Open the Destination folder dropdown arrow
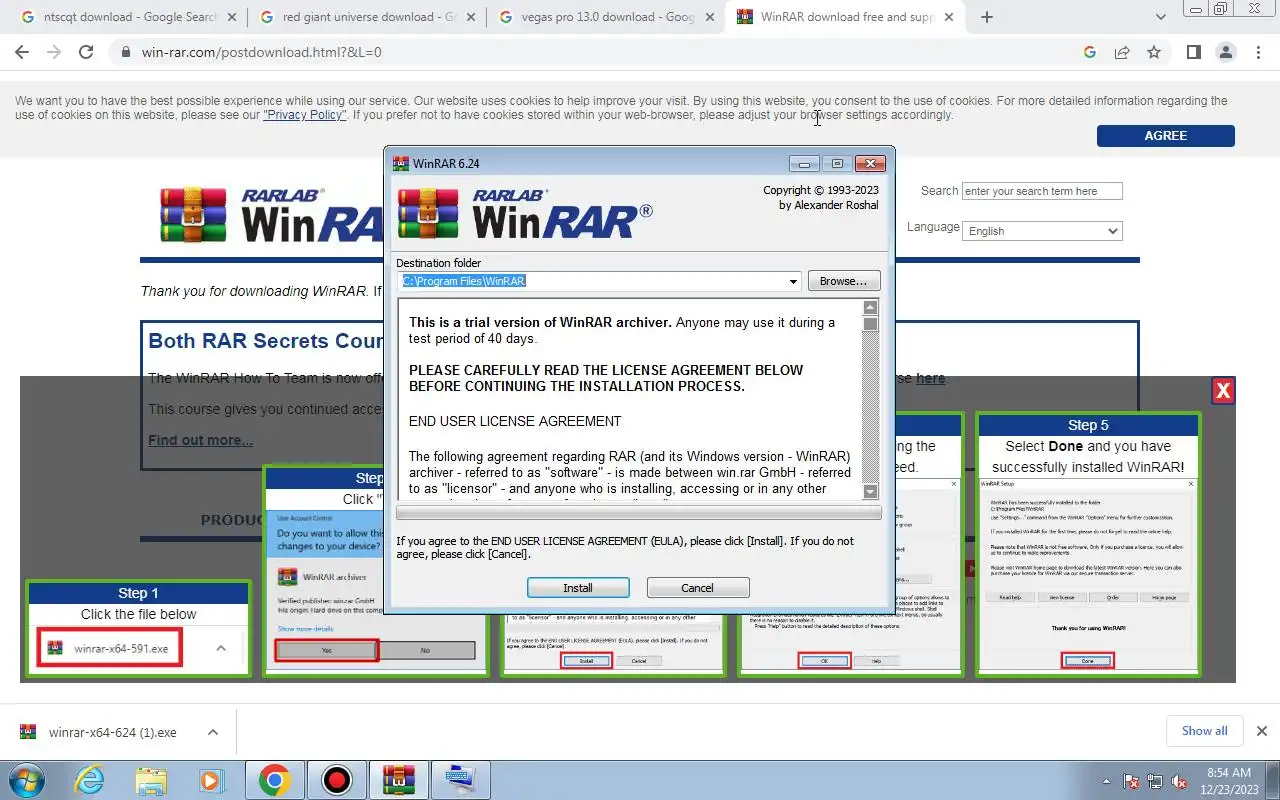 pos(794,282)
